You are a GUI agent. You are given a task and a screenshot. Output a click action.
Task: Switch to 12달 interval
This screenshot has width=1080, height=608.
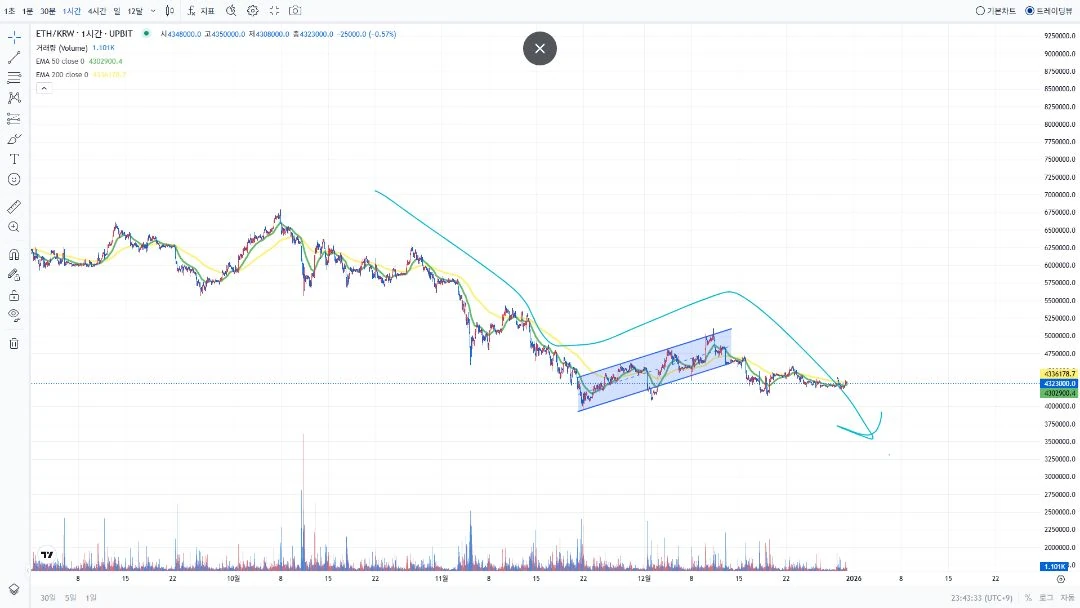coord(135,11)
